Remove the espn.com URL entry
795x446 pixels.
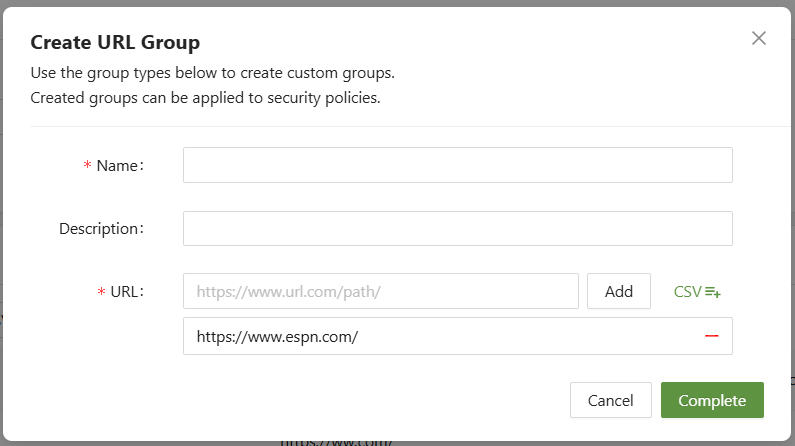712,336
